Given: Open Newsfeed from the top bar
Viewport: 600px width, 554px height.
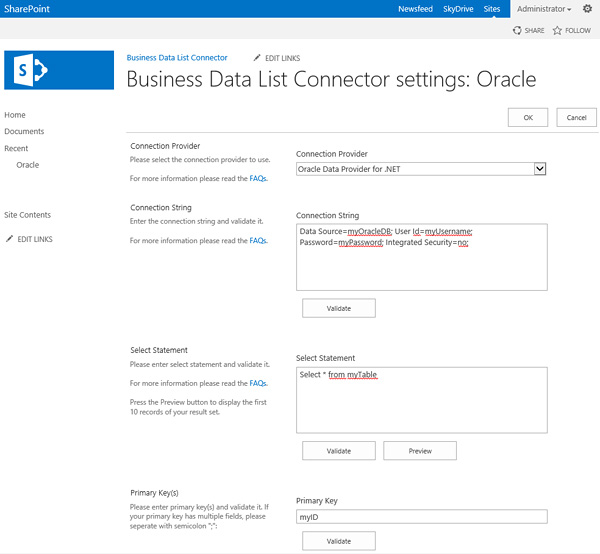Looking at the screenshot, I should (x=415, y=9).
